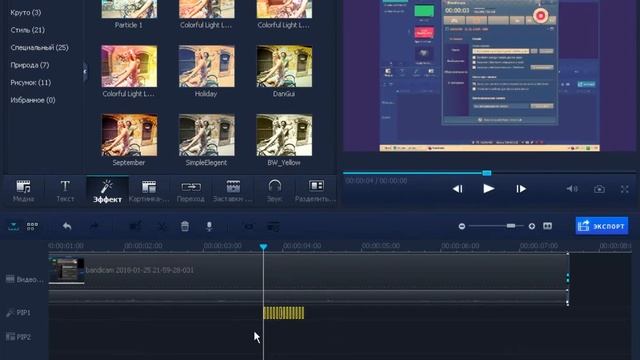The image size is (640, 360).
Task: Select the Рисунок (11) effect category
Action: pos(31,82)
